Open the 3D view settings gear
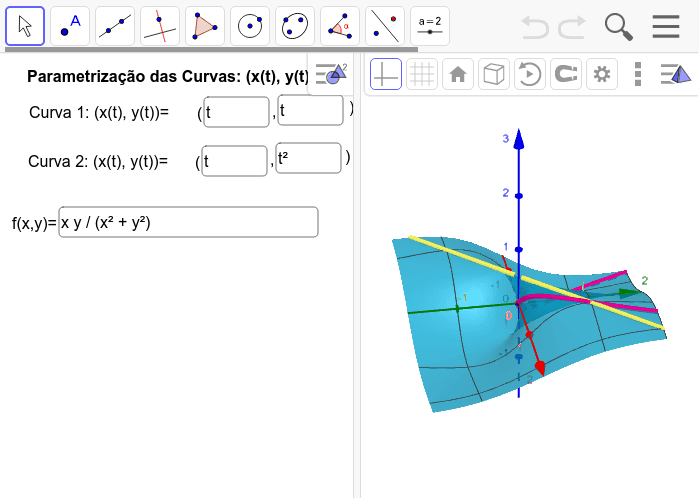The image size is (700, 500). click(602, 74)
